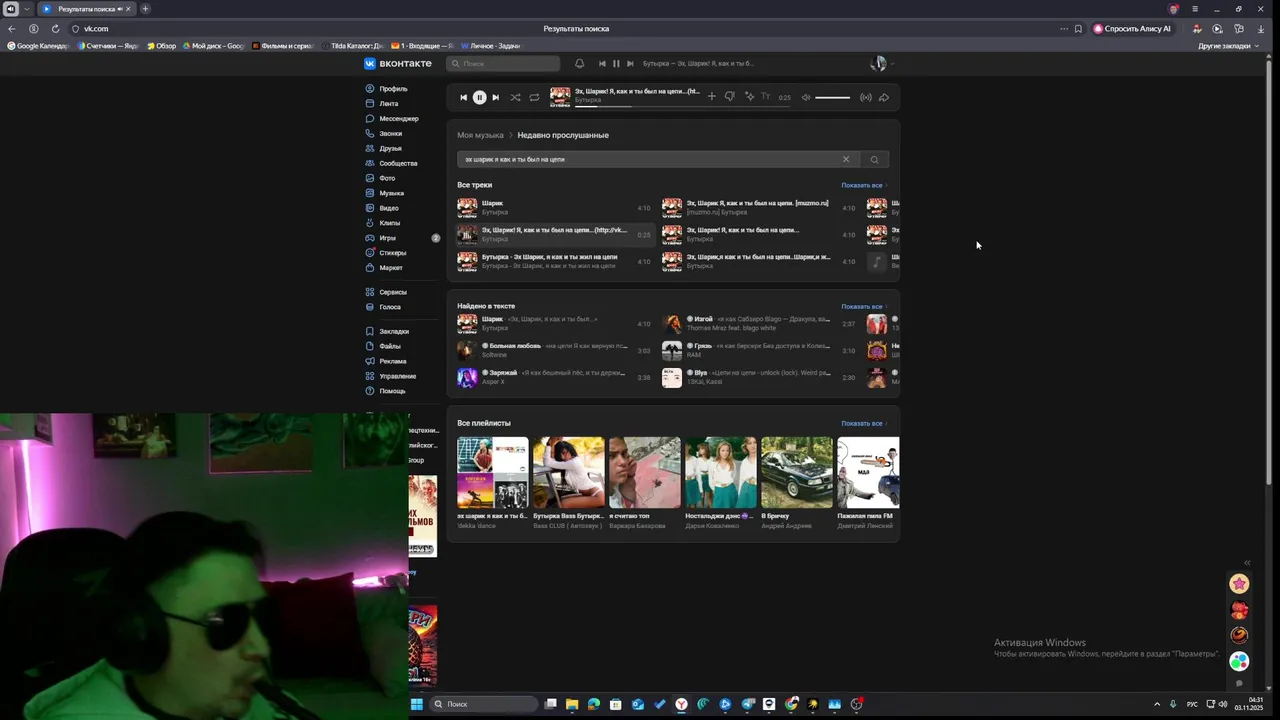1280x720 pixels.
Task: Click the sparkle similar-tracks icon
Action: (748, 97)
